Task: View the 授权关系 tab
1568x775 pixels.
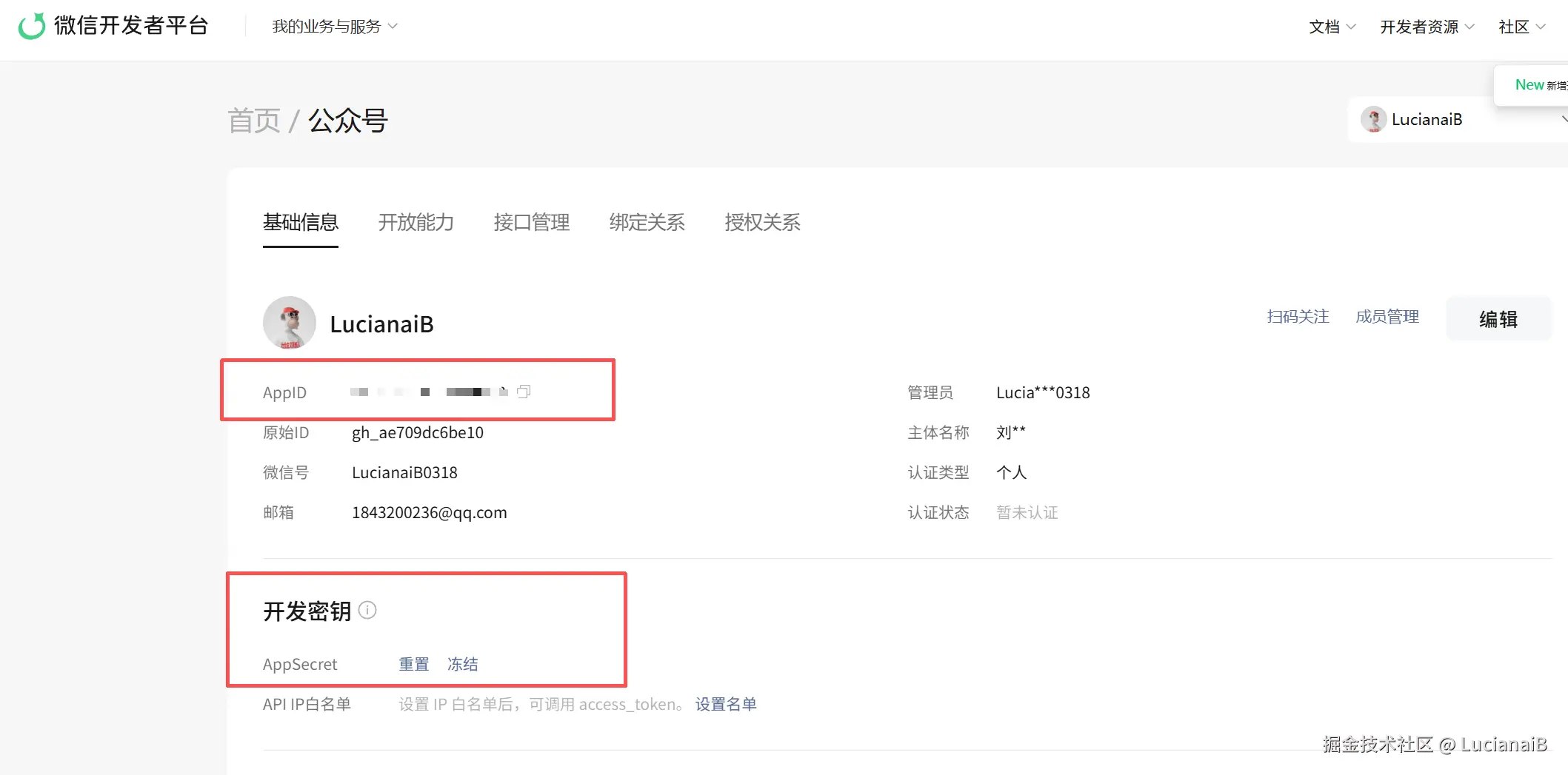Action: click(762, 222)
